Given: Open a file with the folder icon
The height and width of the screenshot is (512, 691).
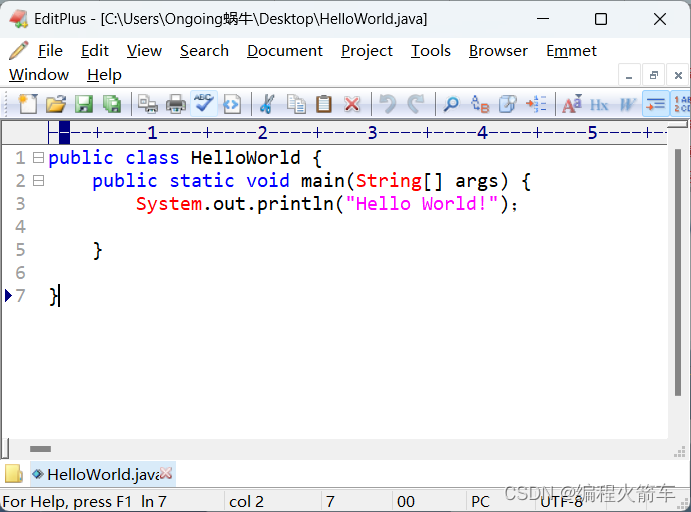Looking at the screenshot, I should pyautogui.click(x=56, y=104).
